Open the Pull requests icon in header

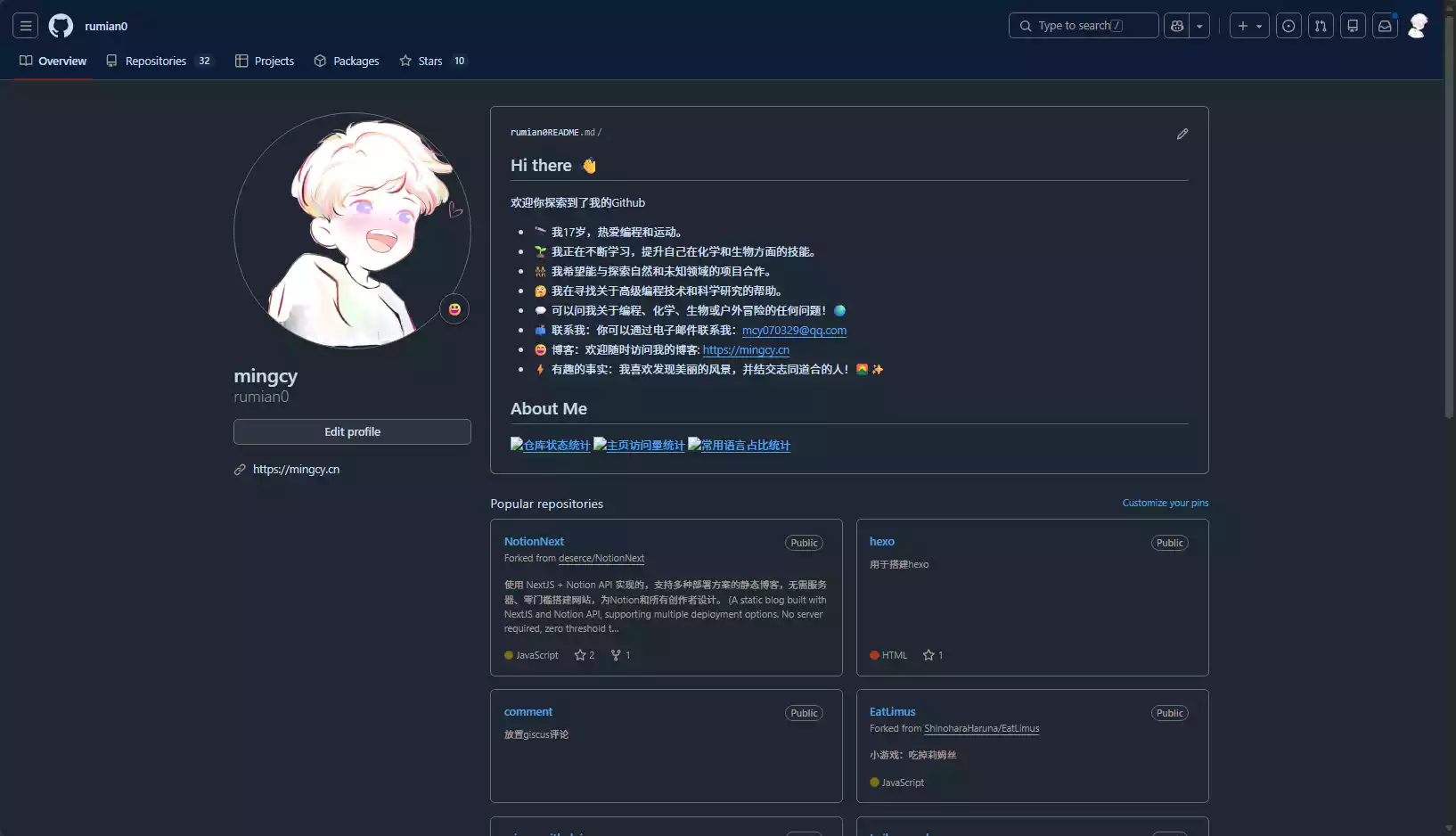tap(1321, 26)
